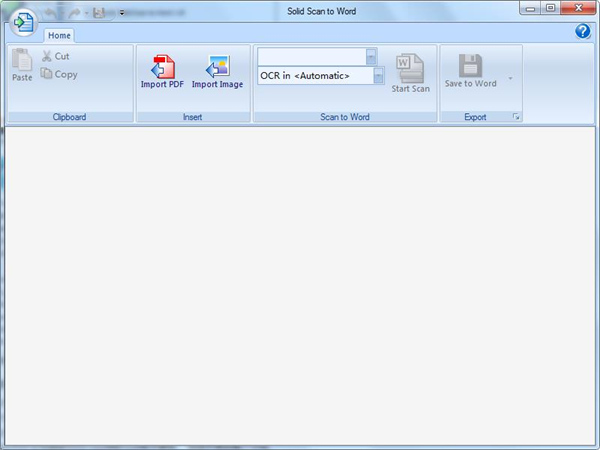The width and height of the screenshot is (600, 450).
Task: Click the Redo arrow in quick access toolbar
Action: click(74, 13)
